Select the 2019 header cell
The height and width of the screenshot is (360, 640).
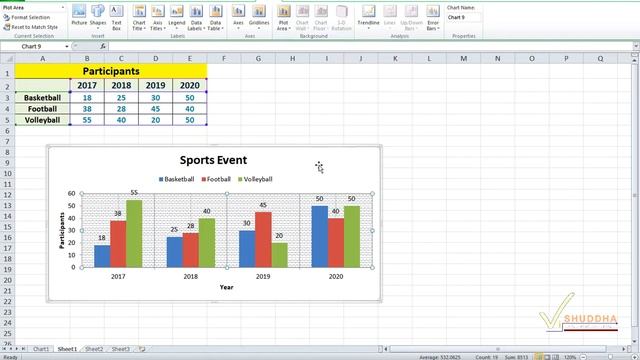pos(156,85)
